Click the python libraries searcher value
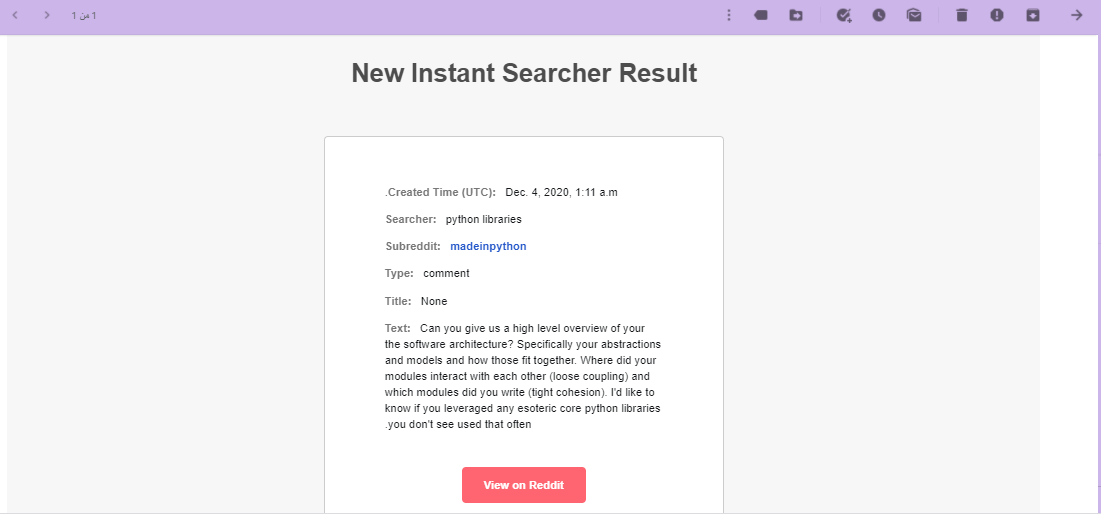1101x516 pixels. pyautogui.click(x=484, y=219)
